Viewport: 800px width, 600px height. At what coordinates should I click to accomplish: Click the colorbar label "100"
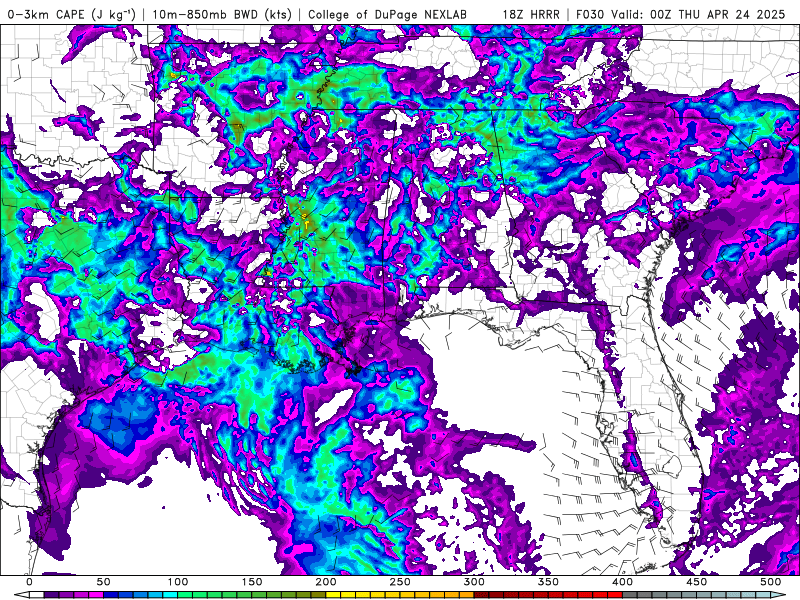178,582
